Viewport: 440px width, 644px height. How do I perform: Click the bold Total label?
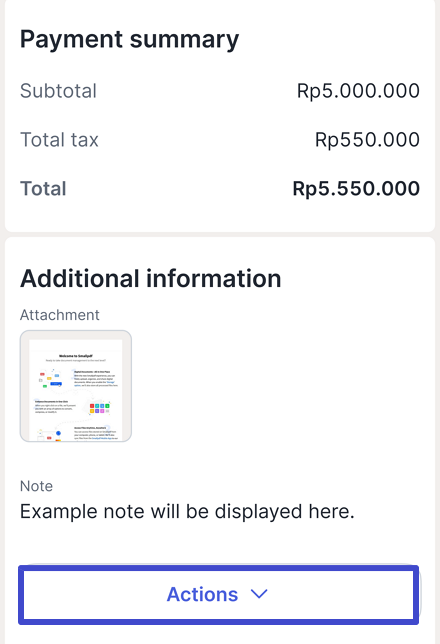(x=43, y=189)
